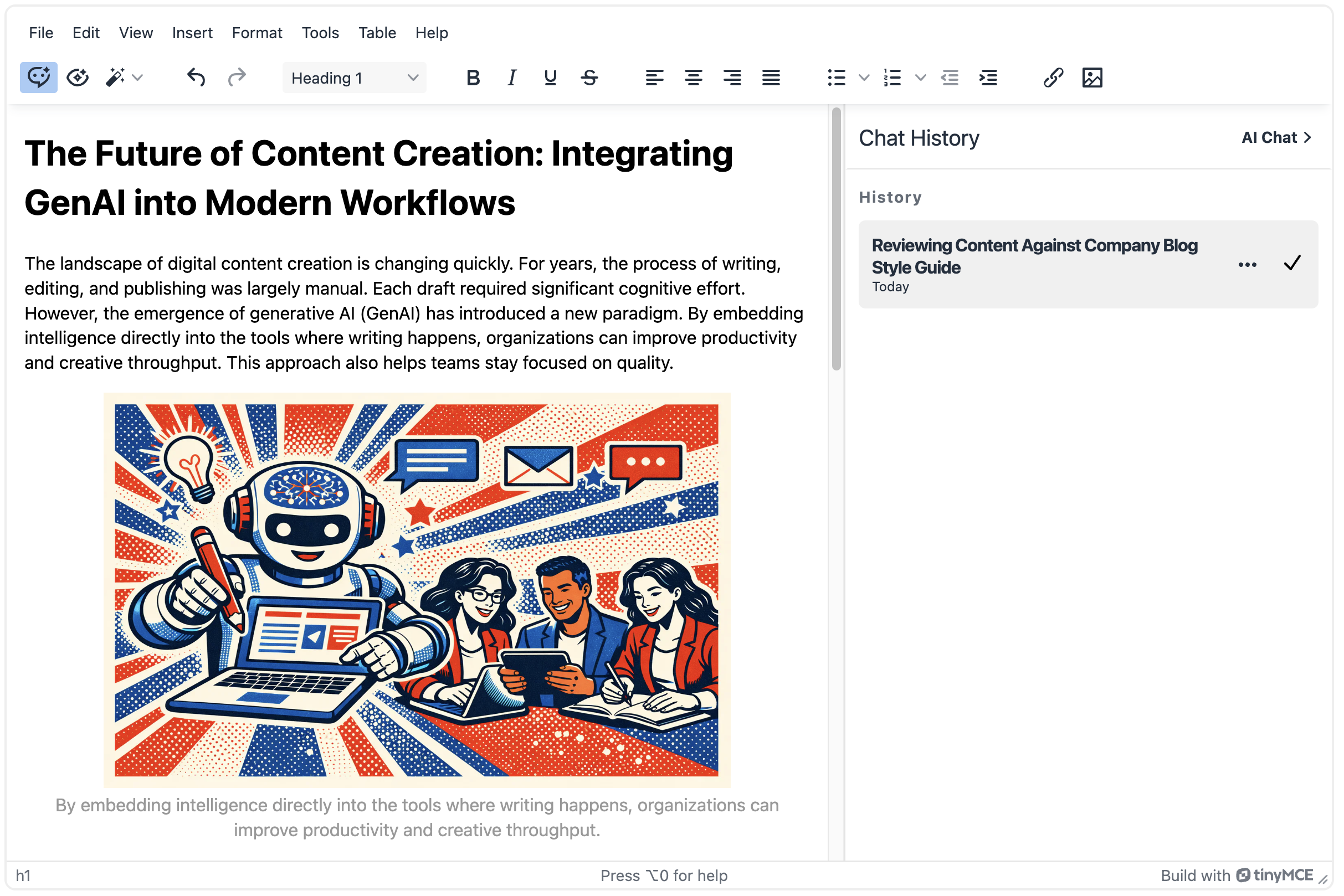Click the AI review icon

(x=78, y=78)
